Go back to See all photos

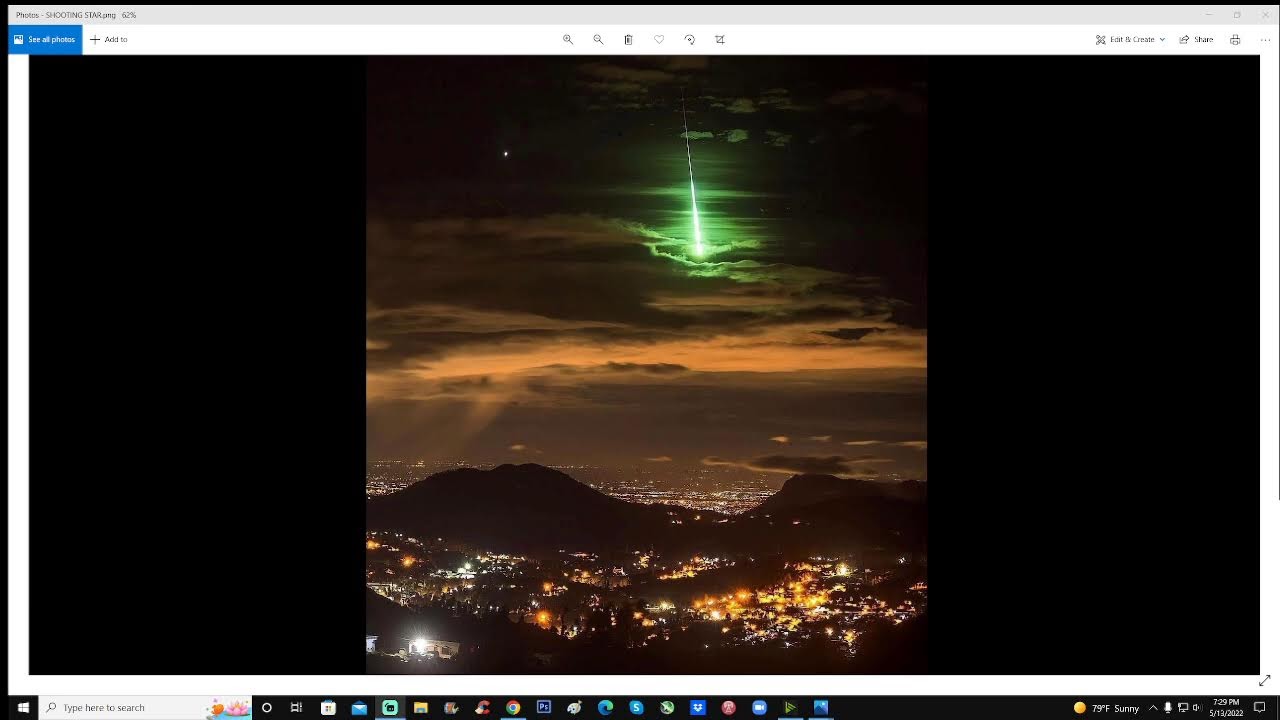click(45, 40)
